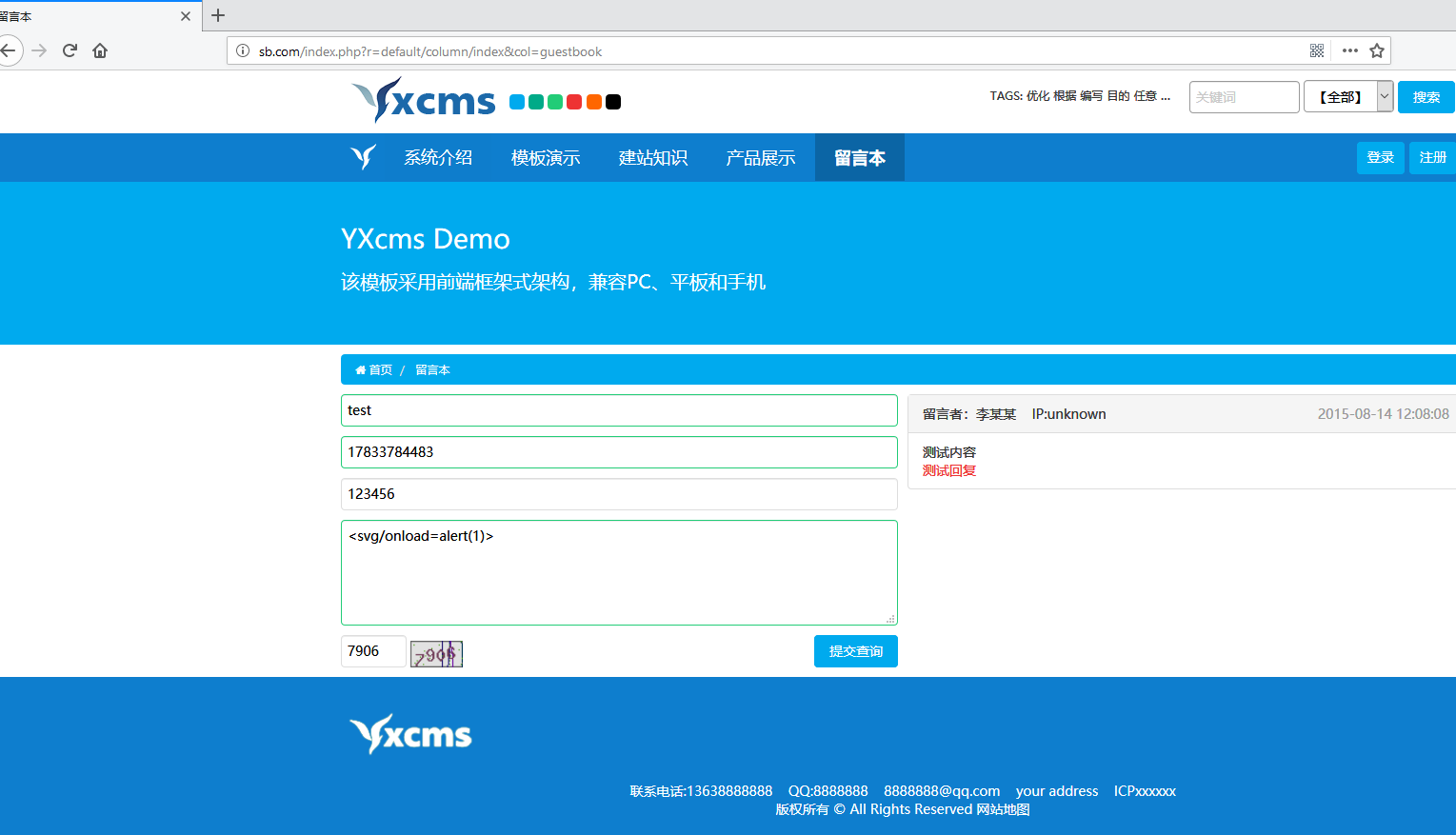Open the page actions ellipsis menu in address bar
The height and width of the screenshot is (835, 1456).
pos(1349,50)
